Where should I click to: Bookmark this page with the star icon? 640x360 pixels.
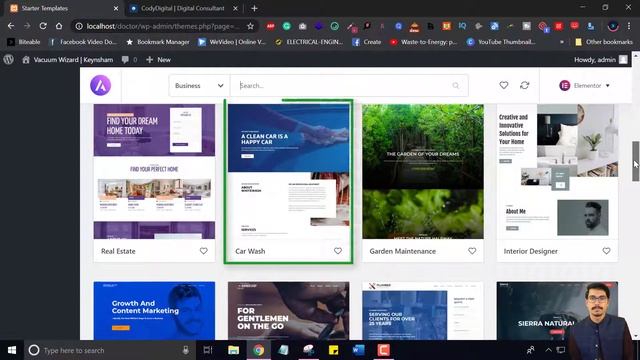click(x=250, y=26)
